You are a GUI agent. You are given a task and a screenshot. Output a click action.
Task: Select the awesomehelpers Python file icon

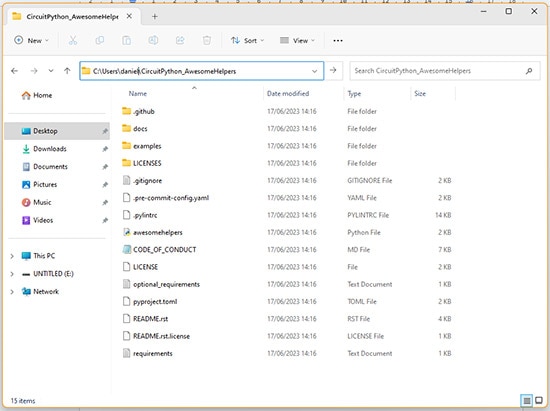coord(126,232)
